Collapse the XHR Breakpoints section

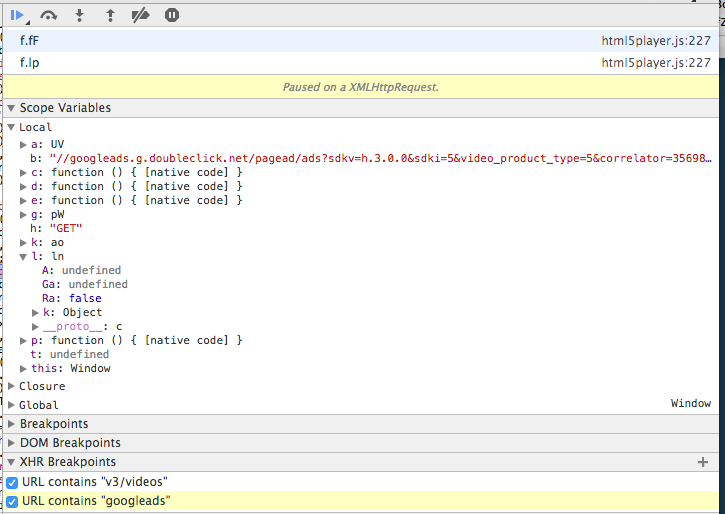coord(11,462)
